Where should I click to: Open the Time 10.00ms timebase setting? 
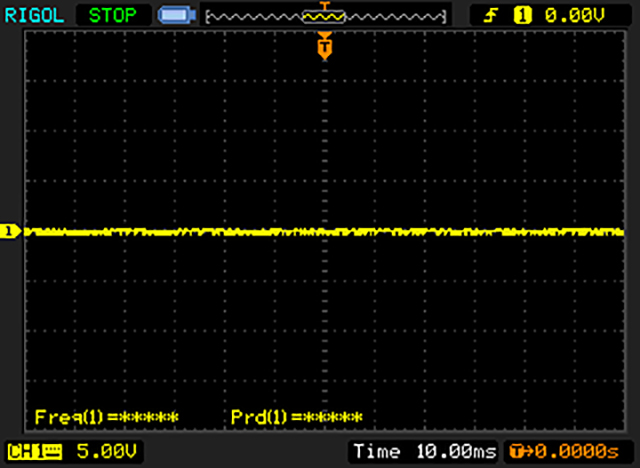point(425,451)
